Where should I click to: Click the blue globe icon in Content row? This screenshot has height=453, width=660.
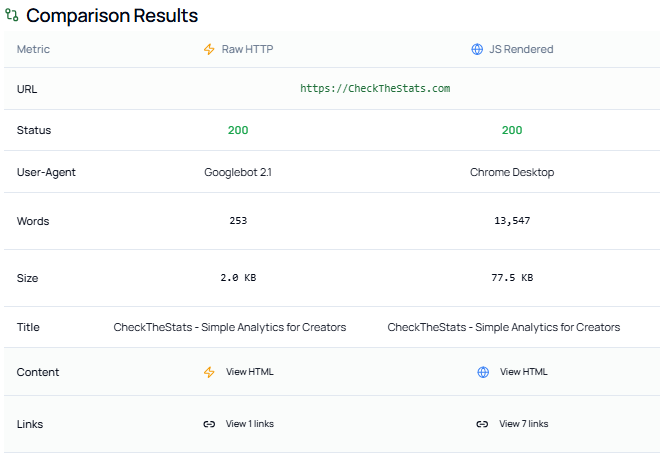483,372
